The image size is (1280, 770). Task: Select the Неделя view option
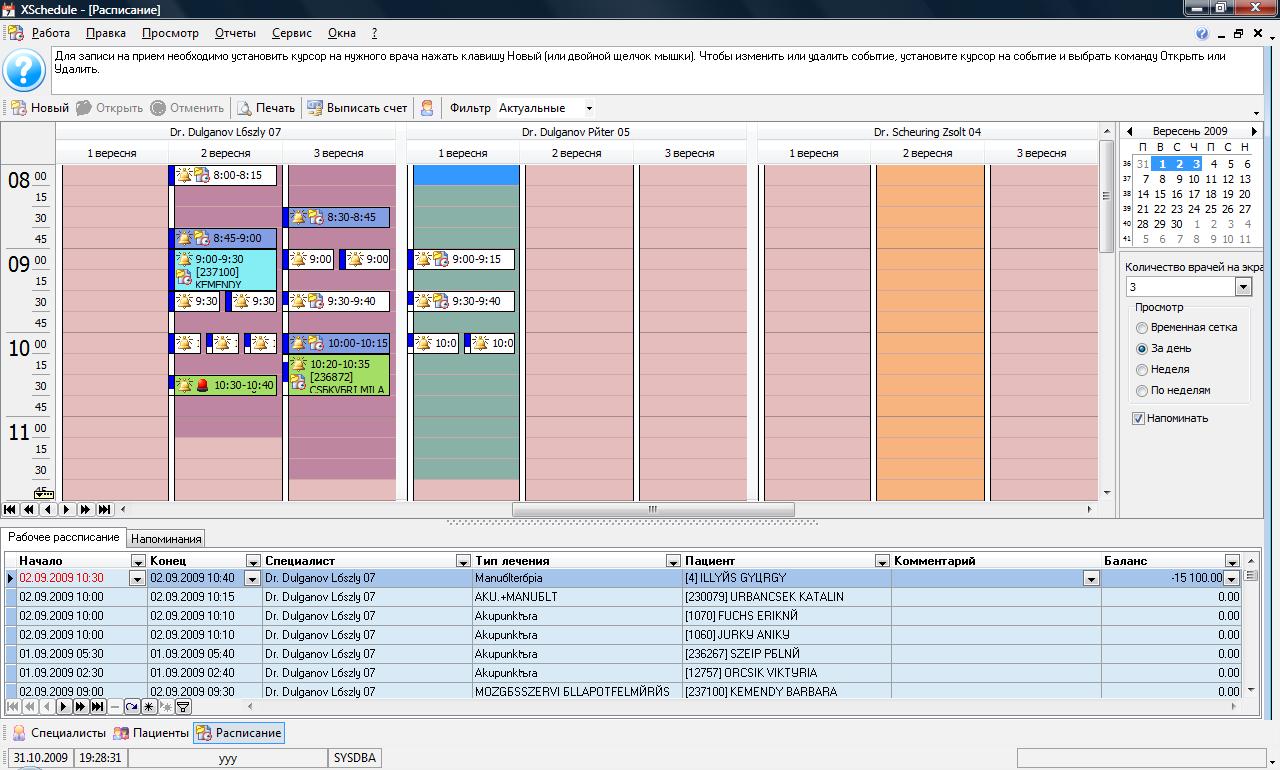pos(1142,370)
